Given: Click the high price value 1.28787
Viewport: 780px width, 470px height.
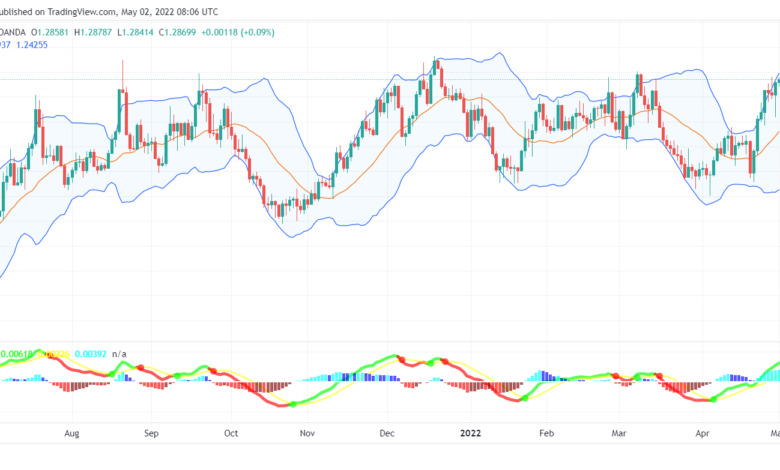Looking at the screenshot, I should pos(97,32).
